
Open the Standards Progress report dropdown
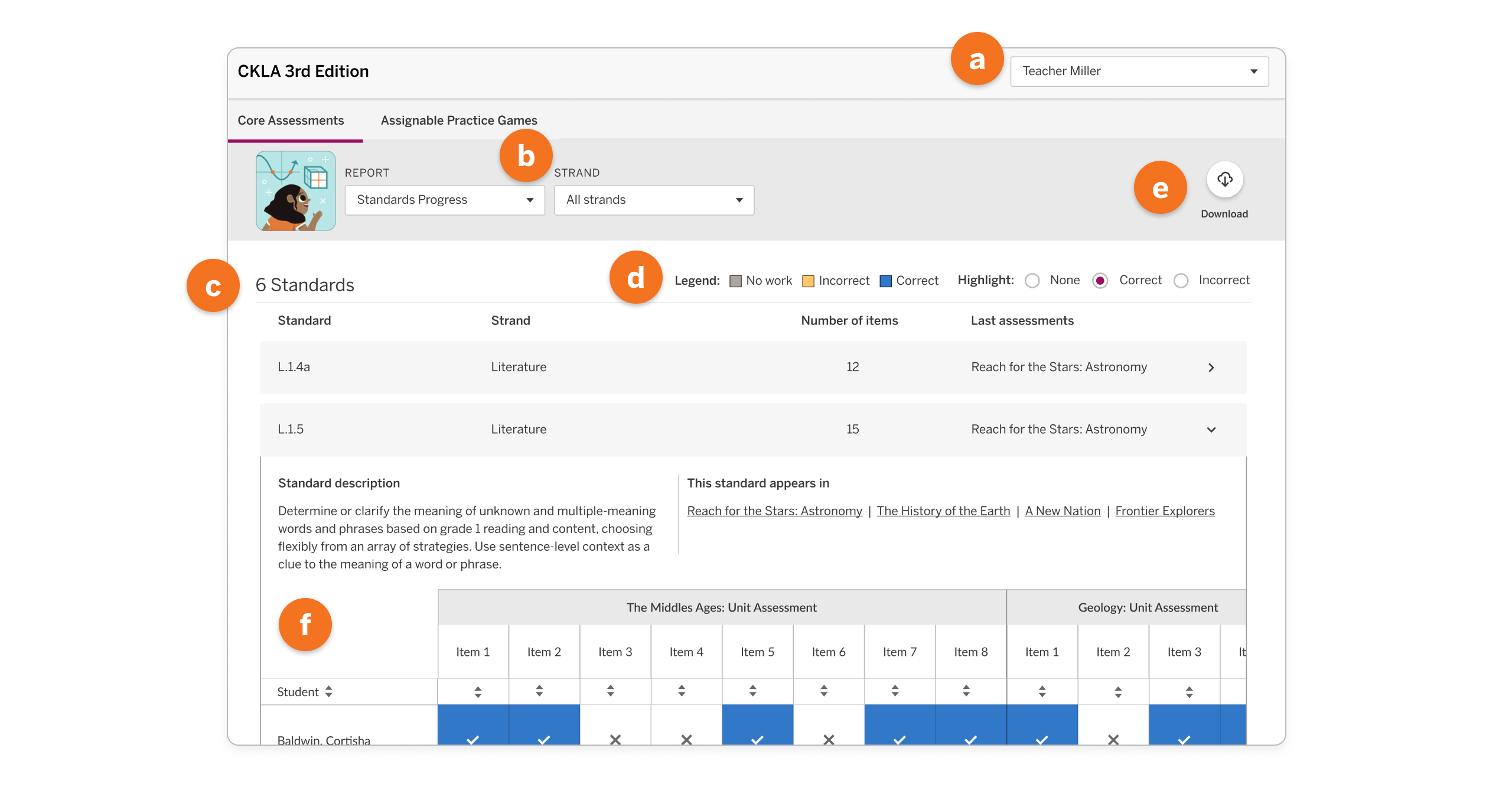click(x=445, y=200)
